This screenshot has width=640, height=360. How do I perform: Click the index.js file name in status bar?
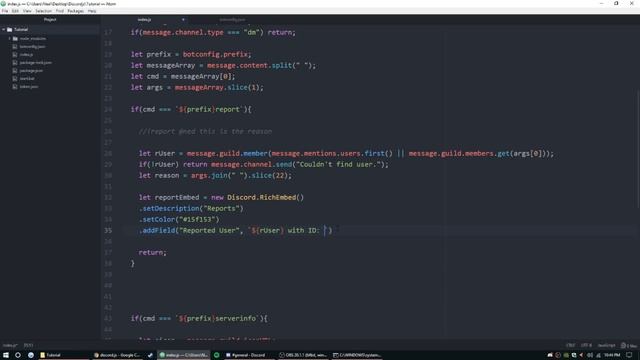pos(10,345)
